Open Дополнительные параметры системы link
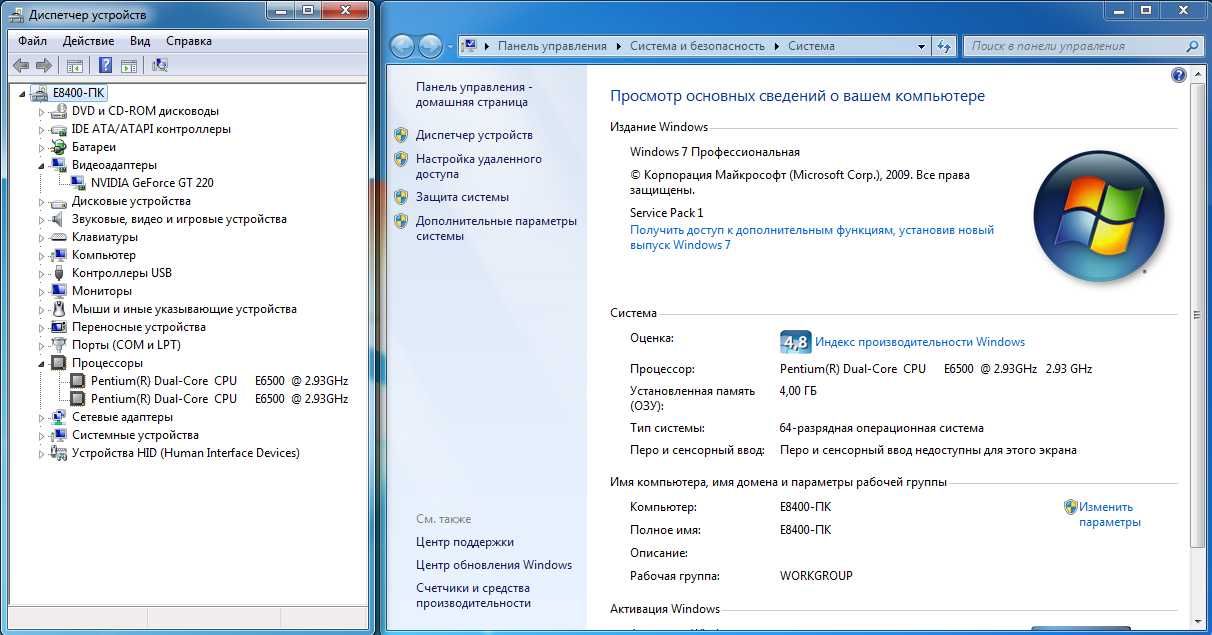The width and height of the screenshot is (1212, 635). 496,228
